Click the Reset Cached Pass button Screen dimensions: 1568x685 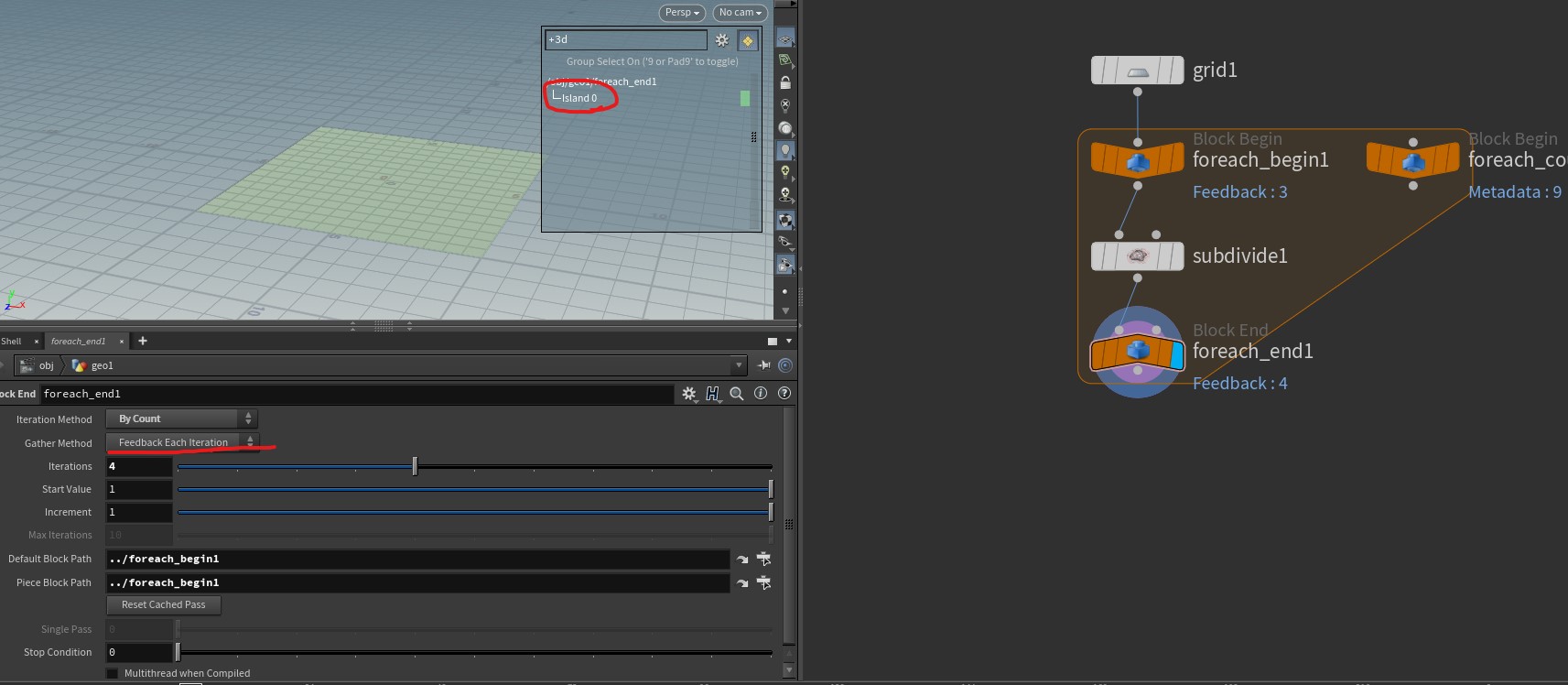[164, 605]
